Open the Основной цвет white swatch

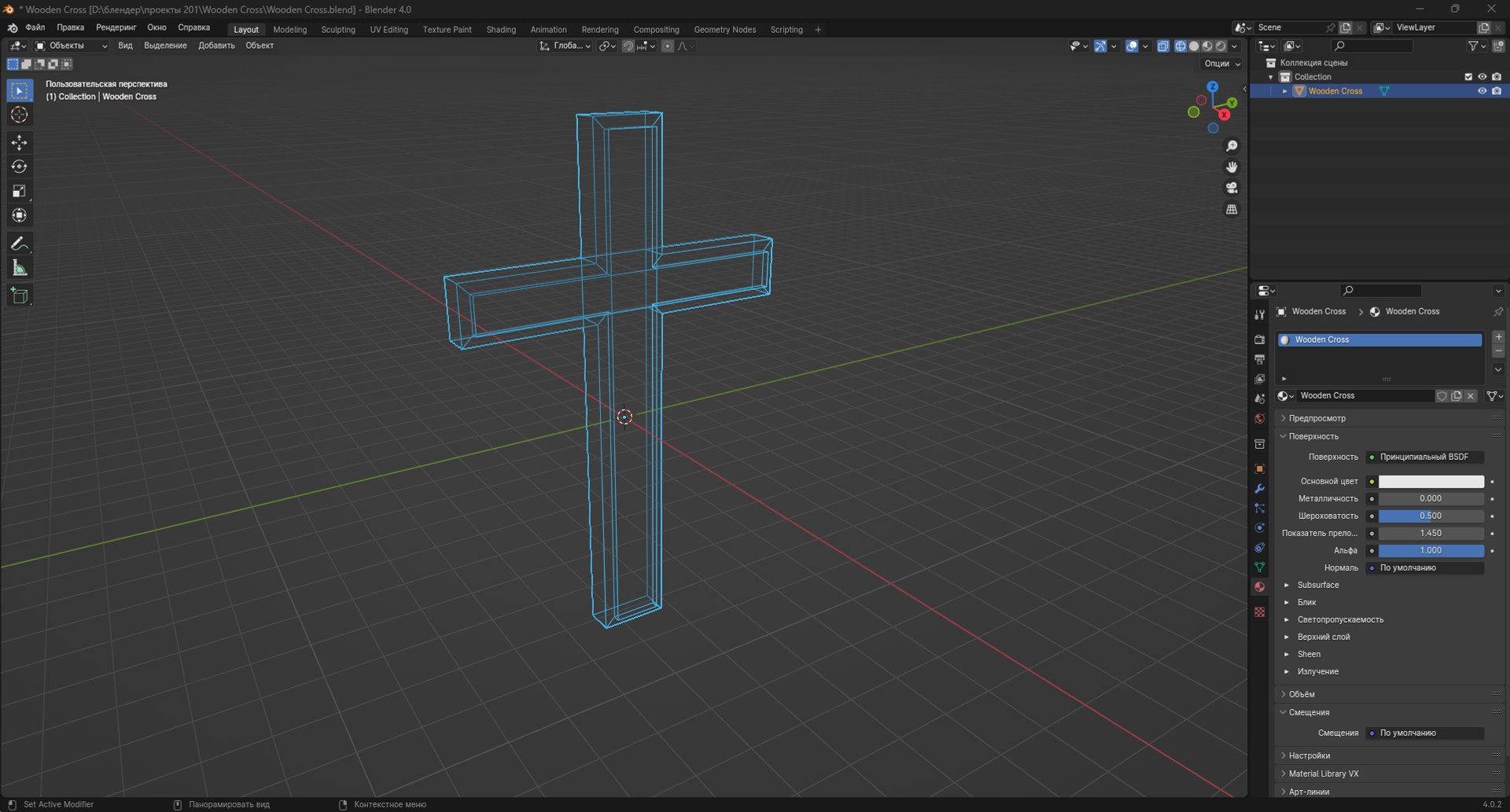[1431, 481]
